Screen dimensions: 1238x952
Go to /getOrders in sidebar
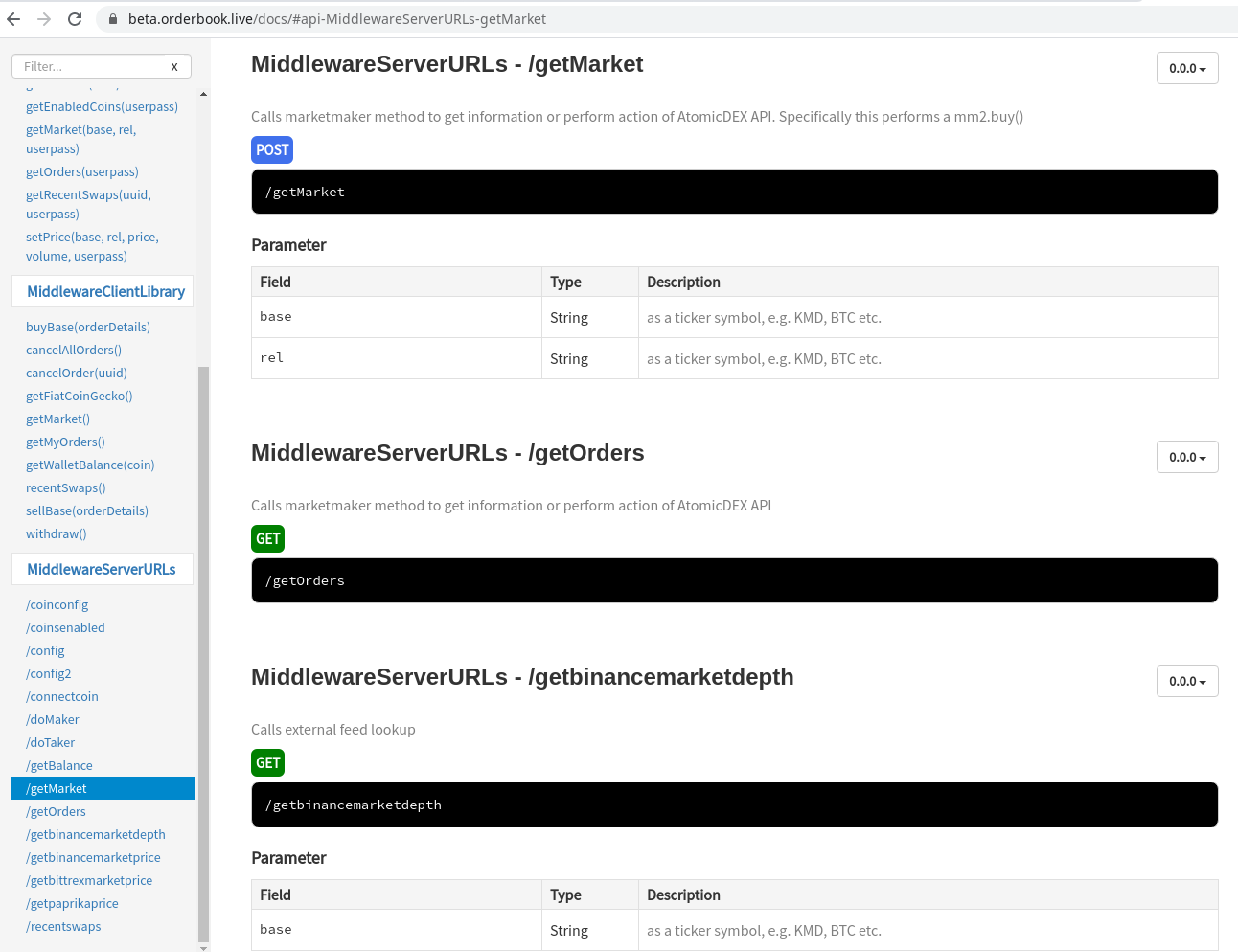(x=57, y=811)
